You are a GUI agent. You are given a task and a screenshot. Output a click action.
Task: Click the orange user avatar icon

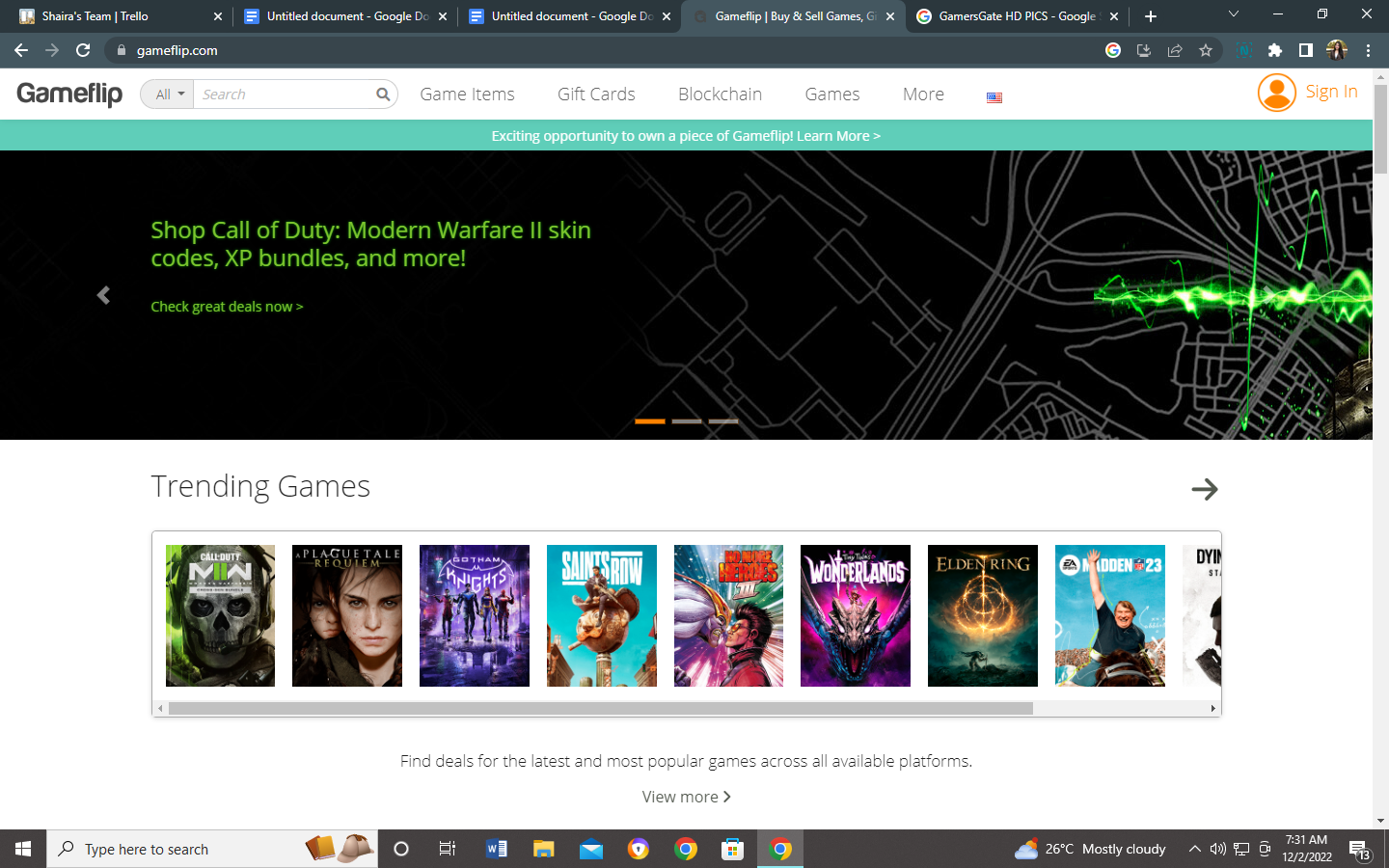click(x=1276, y=93)
